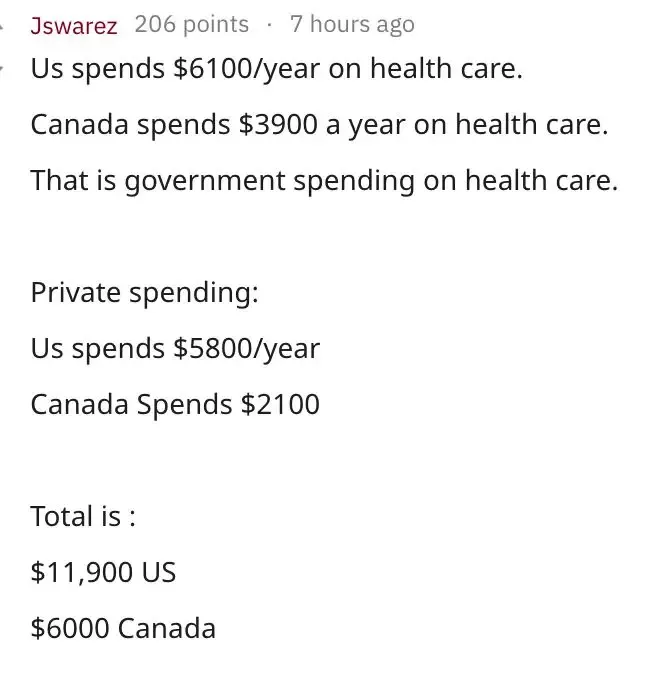Click the Total is : line
The height and width of the screenshot is (676, 664).
click(83, 516)
